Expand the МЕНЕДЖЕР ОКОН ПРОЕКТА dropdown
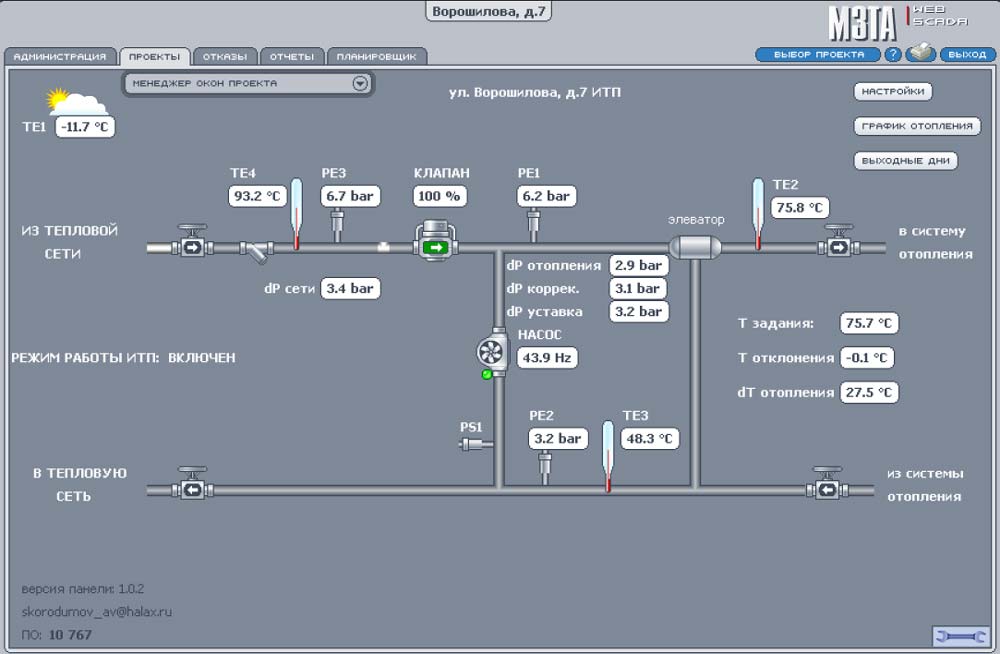 tap(247, 84)
